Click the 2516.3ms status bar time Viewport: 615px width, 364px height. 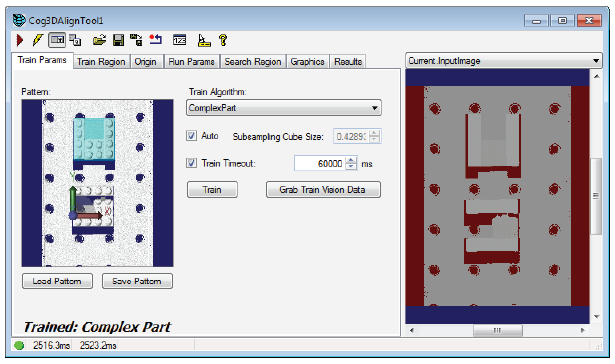pyautogui.click(x=51, y=345)
